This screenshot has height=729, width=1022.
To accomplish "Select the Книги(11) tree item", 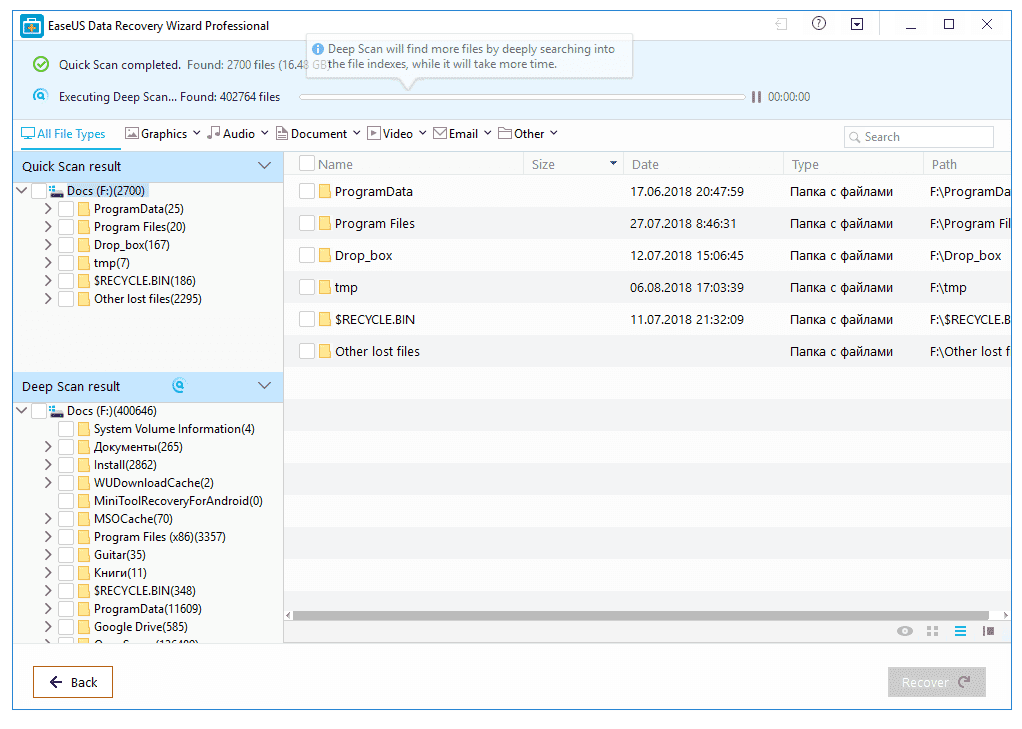I will pos(120,573).
